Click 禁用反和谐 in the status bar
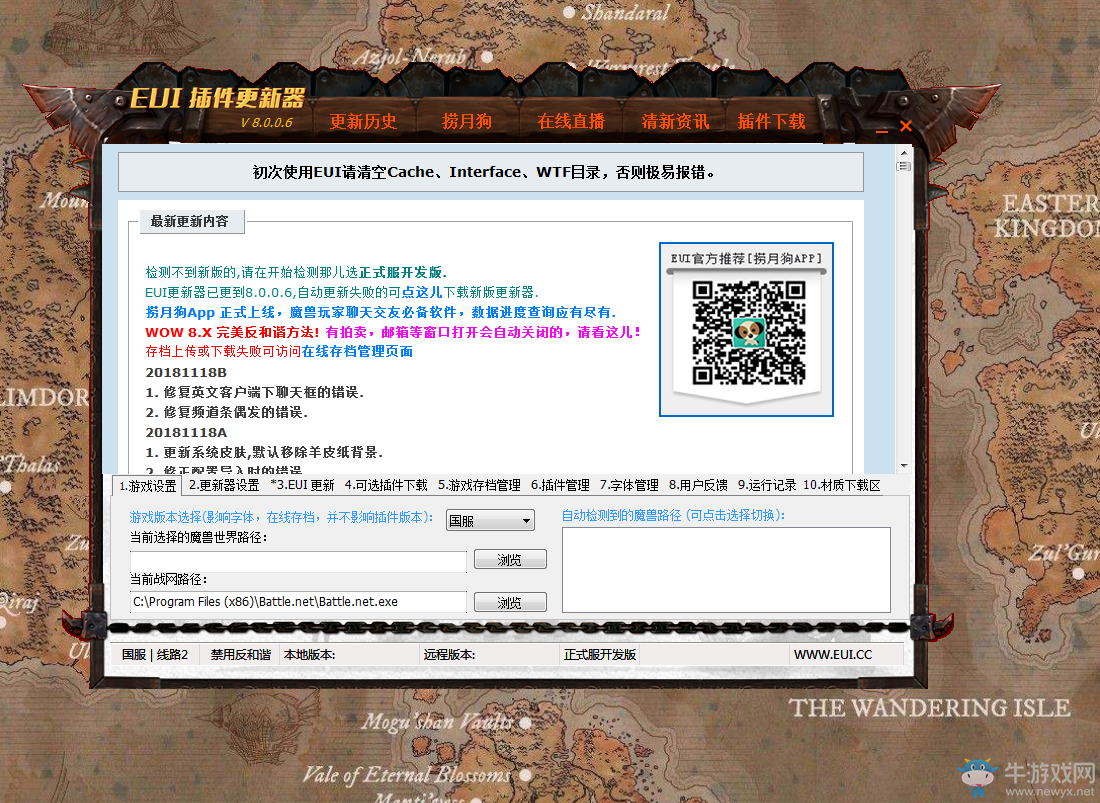Screen dimensions: 1100x803 (241, 654)
